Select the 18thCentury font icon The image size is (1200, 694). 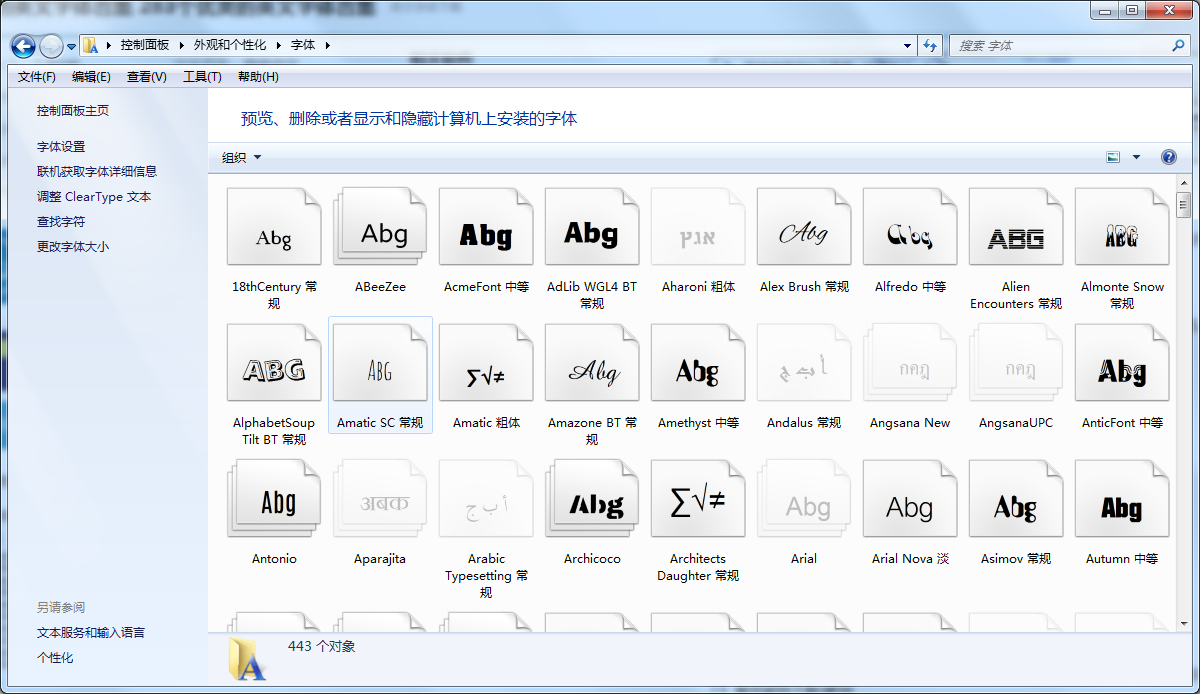tap(274, 227)
